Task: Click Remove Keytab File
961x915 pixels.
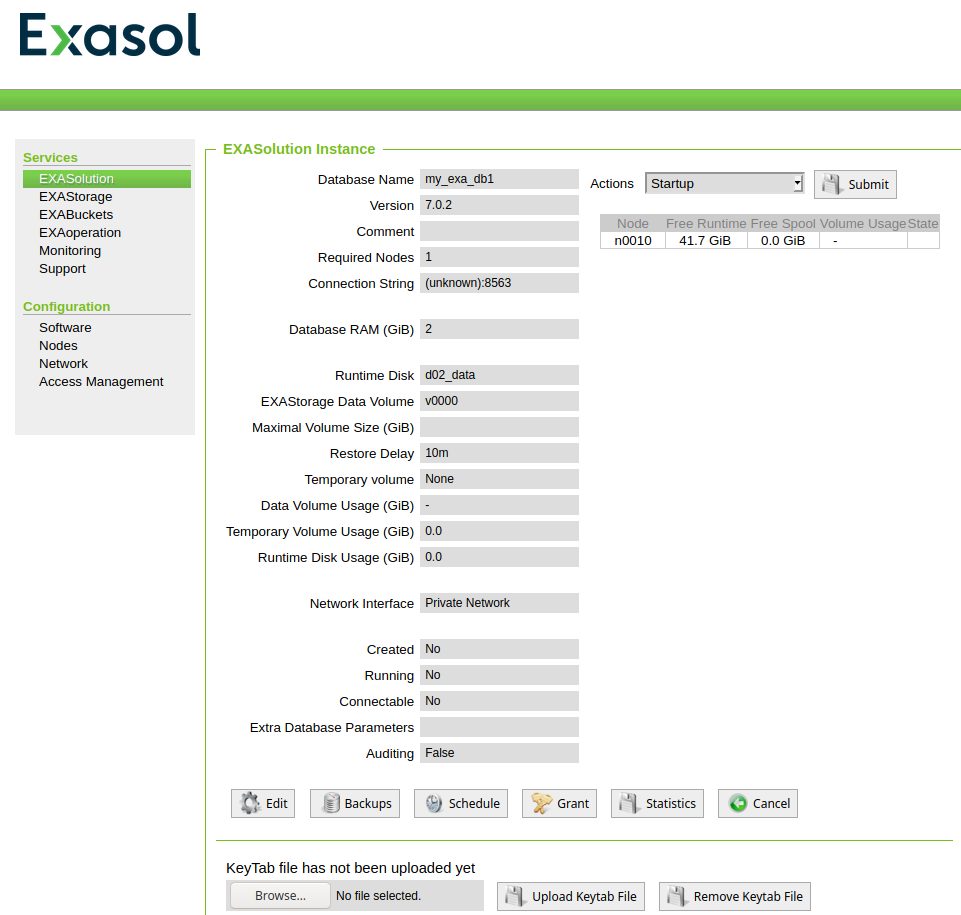Action: point(734,896)
